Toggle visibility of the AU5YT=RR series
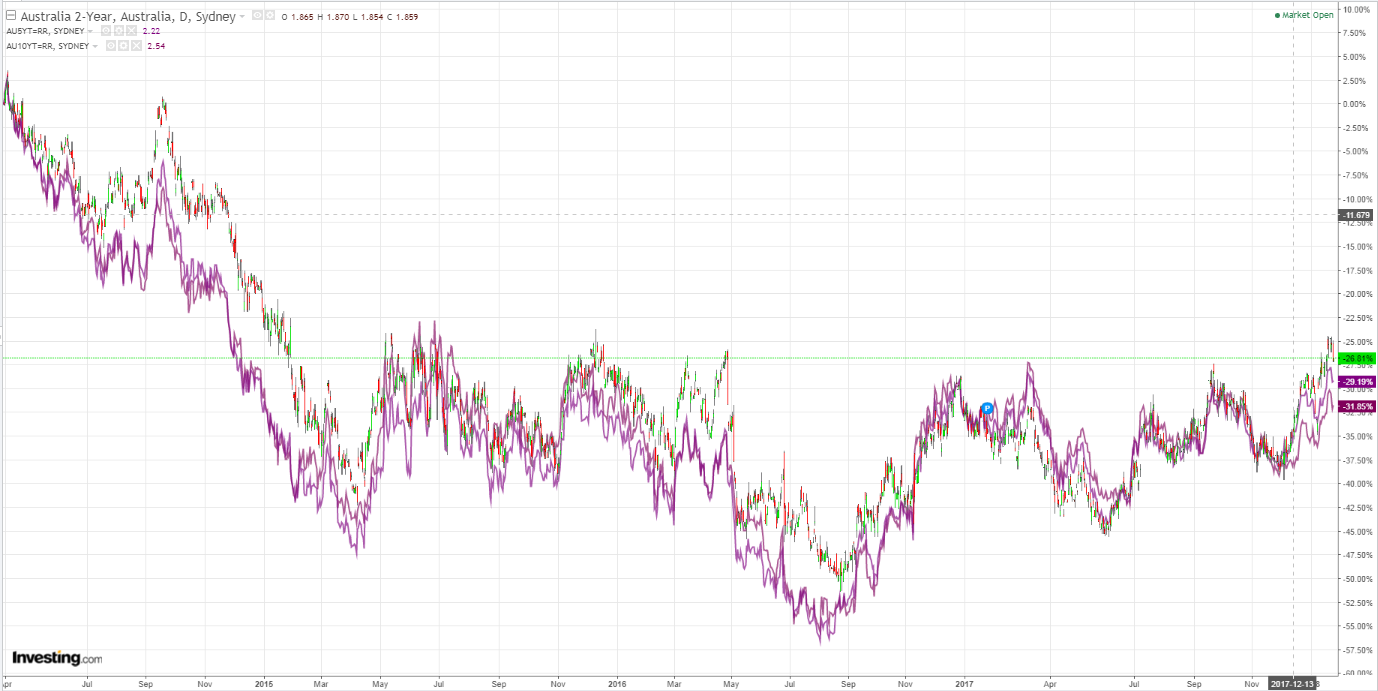Image resolution: width=1378 pixels, height=691 pixels. (x=106, y=31)
